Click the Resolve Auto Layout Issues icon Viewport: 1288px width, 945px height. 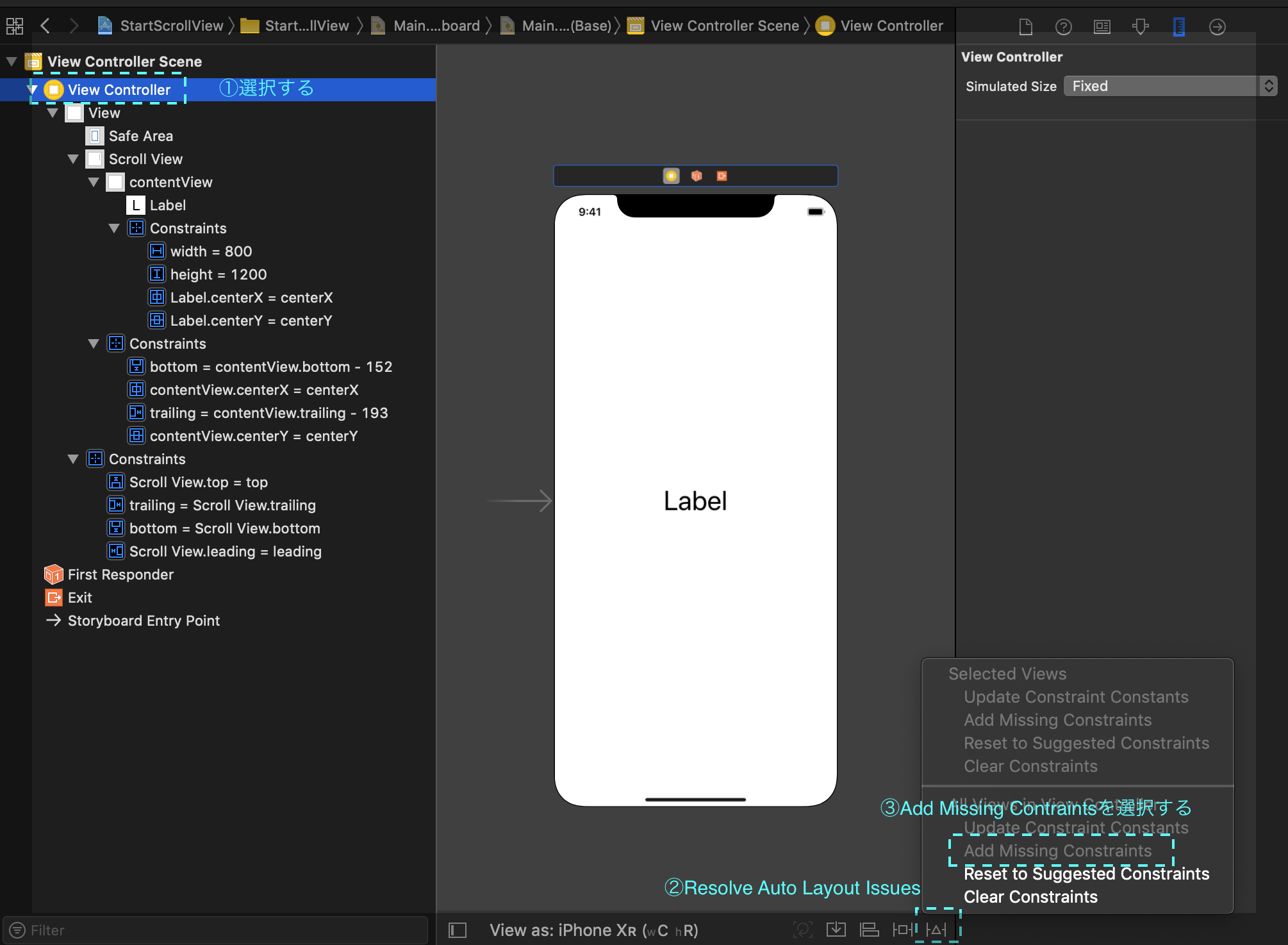pyautogui.click(x=937, y=929)
